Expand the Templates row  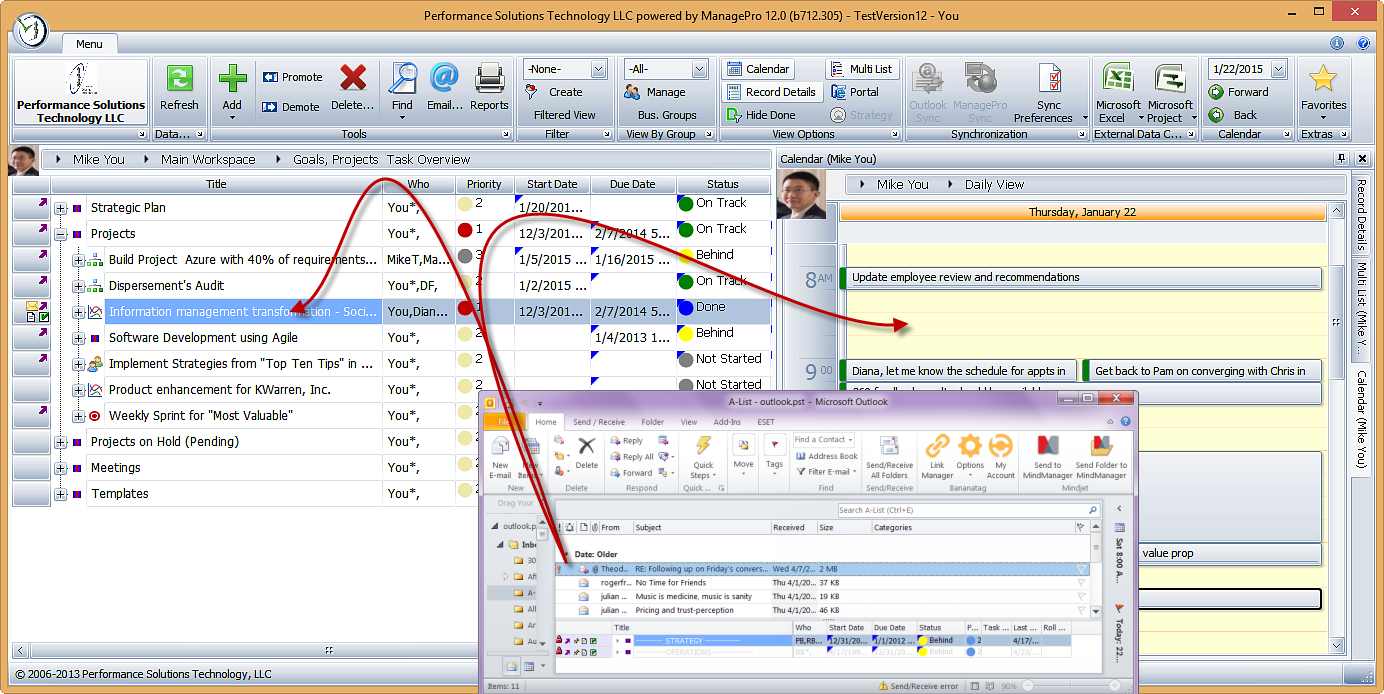61,494
